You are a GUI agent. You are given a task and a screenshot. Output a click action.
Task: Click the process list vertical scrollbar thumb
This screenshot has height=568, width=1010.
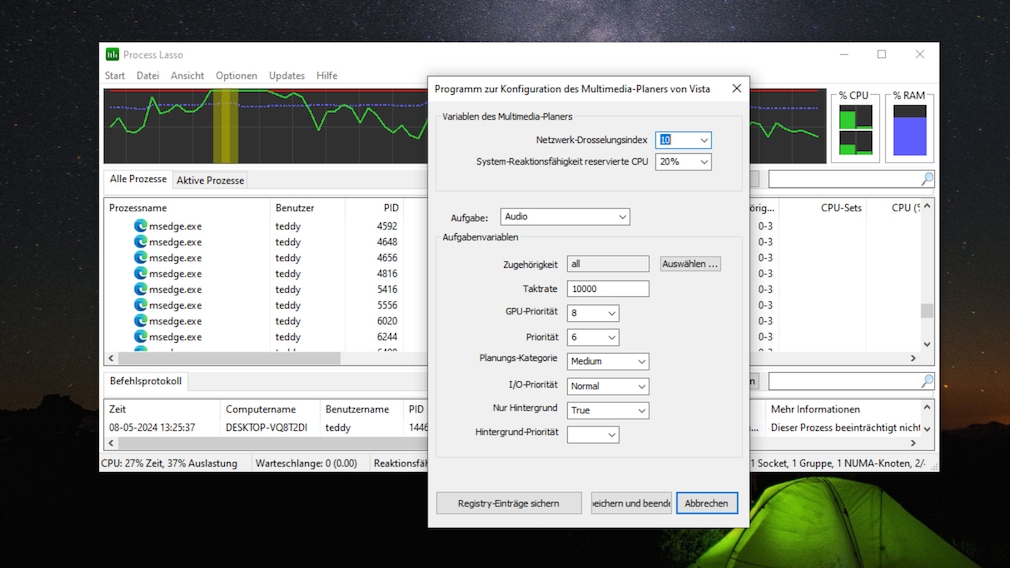(926, 310)
